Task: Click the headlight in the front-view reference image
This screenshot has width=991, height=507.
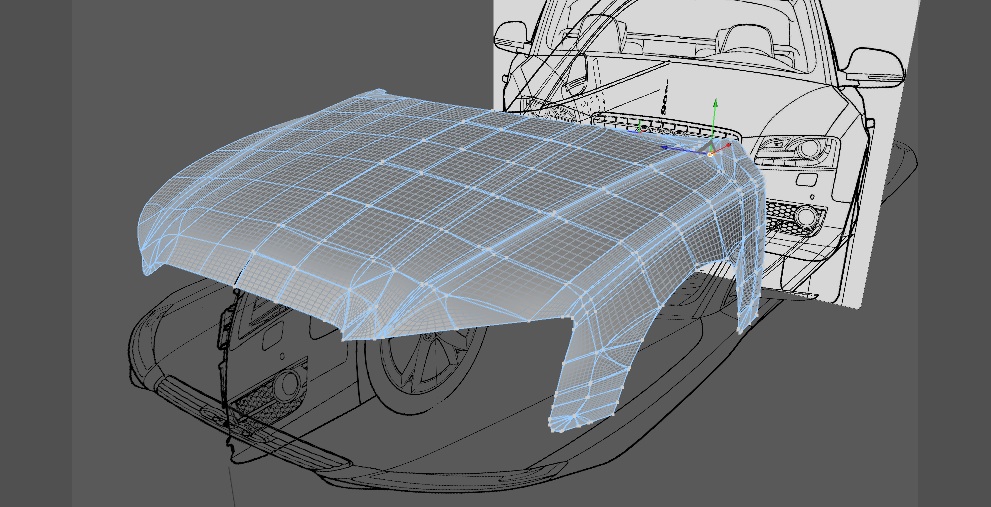Action: coord(798,152)
